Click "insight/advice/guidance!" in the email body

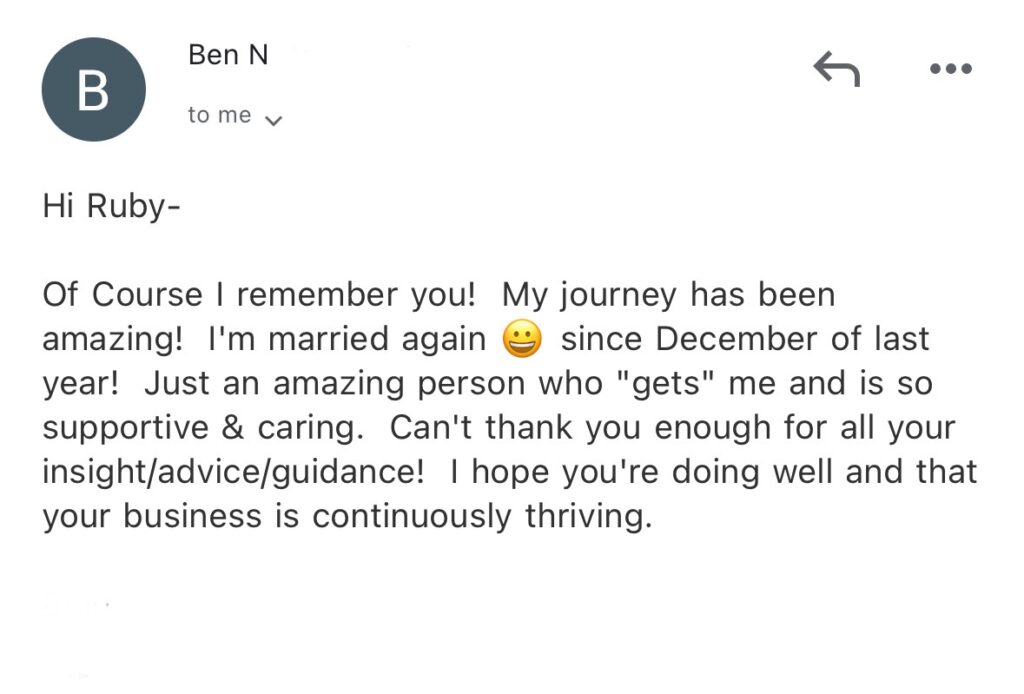point(233,472)
